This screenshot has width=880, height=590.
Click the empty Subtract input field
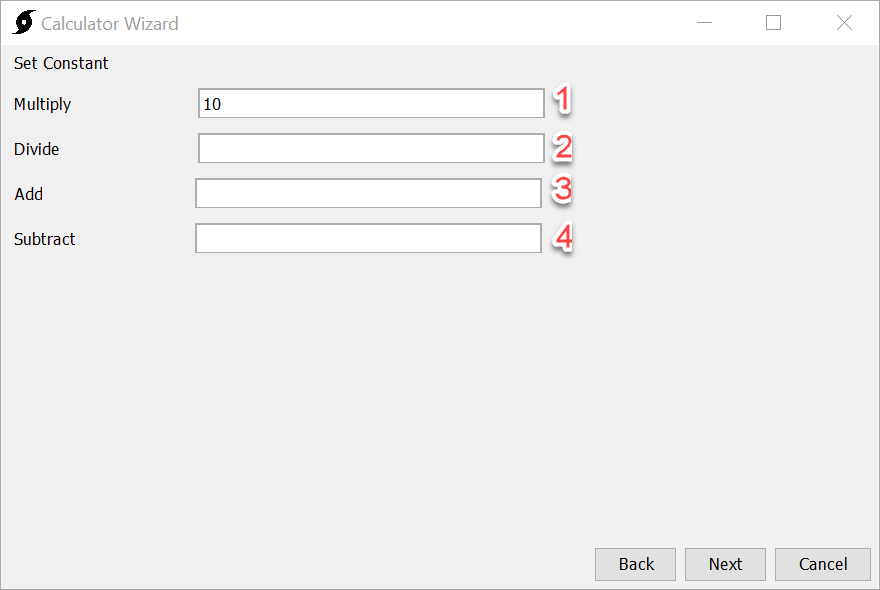pos(370,238)
